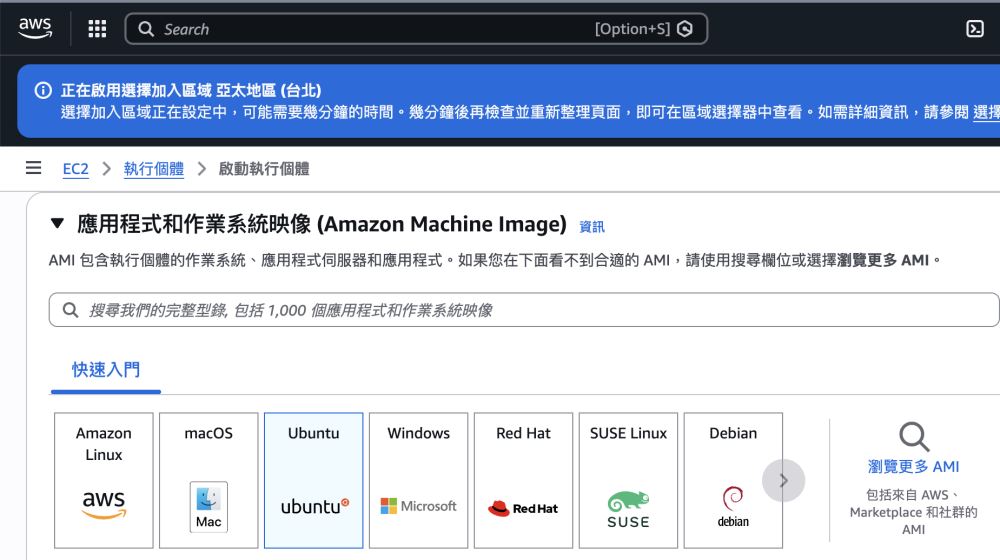Open the 資訊 info link
Viewport: 1000px width, 560px height.
tap(592, 227)
